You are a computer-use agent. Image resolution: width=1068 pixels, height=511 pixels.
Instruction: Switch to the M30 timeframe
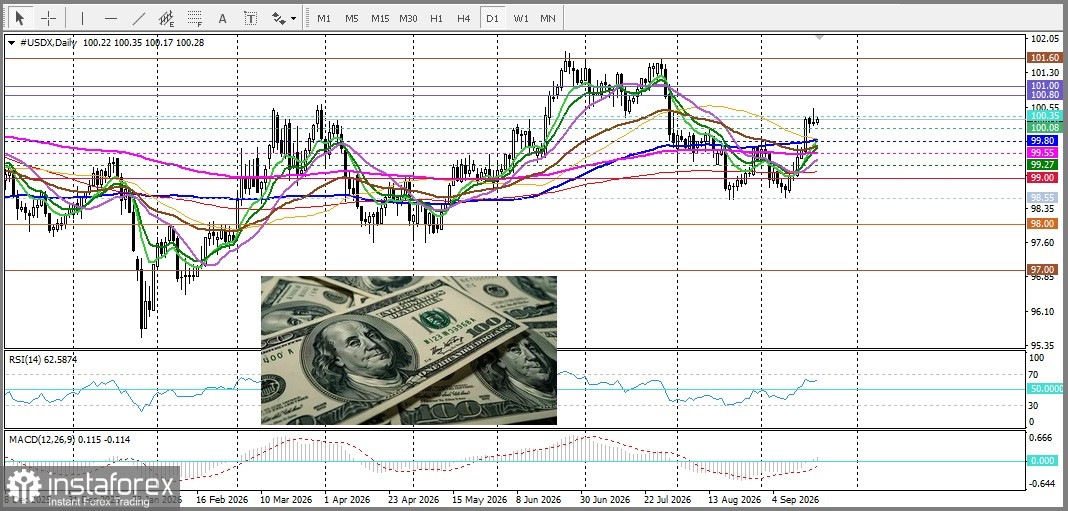point(408,18)
